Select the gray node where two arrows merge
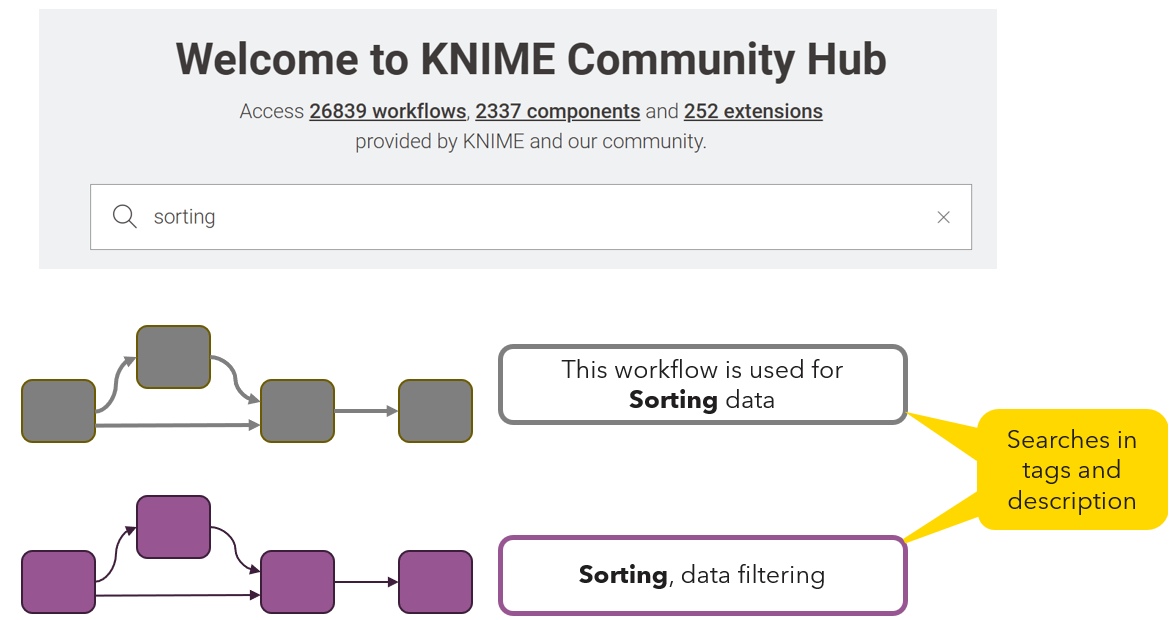This screenshot has height=620, width=1172. 297,411
